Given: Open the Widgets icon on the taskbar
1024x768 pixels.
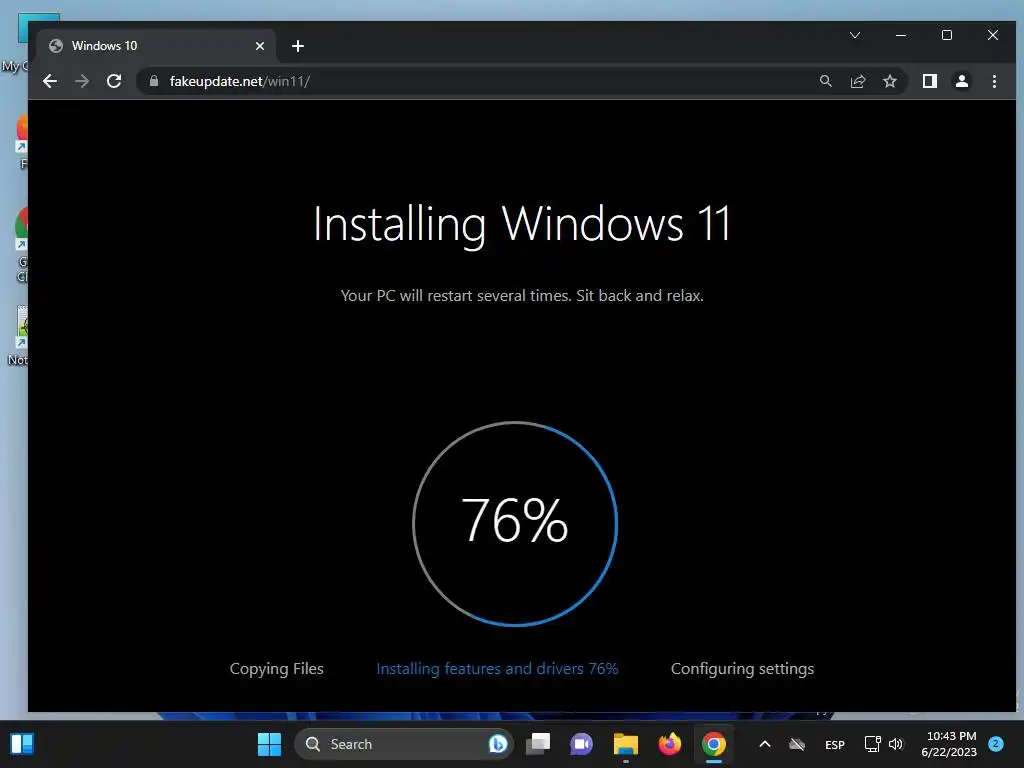Looking at the screenshot, I should point(22,744).
